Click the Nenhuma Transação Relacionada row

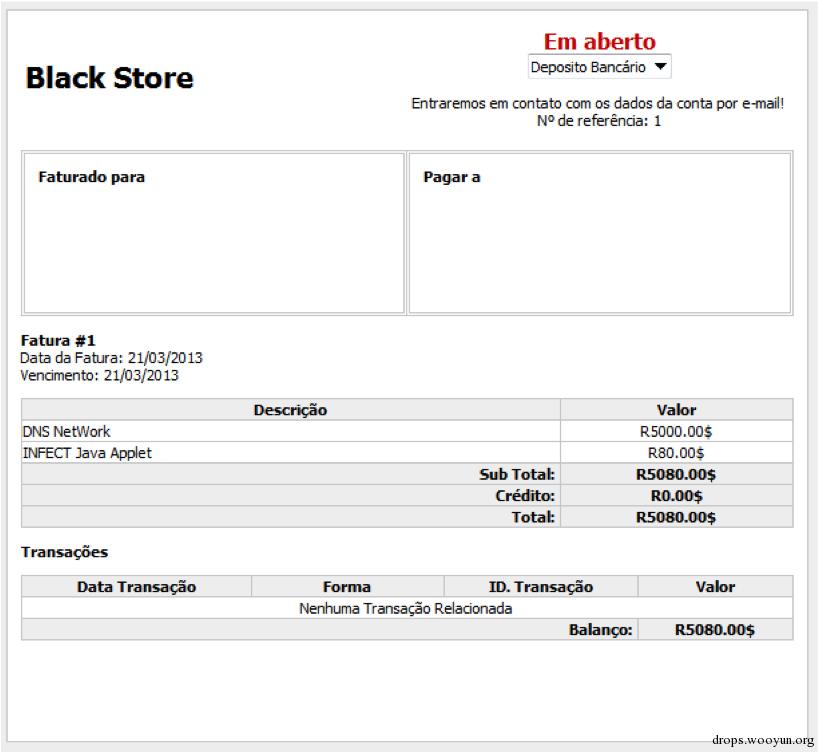(x=406, y=608)
